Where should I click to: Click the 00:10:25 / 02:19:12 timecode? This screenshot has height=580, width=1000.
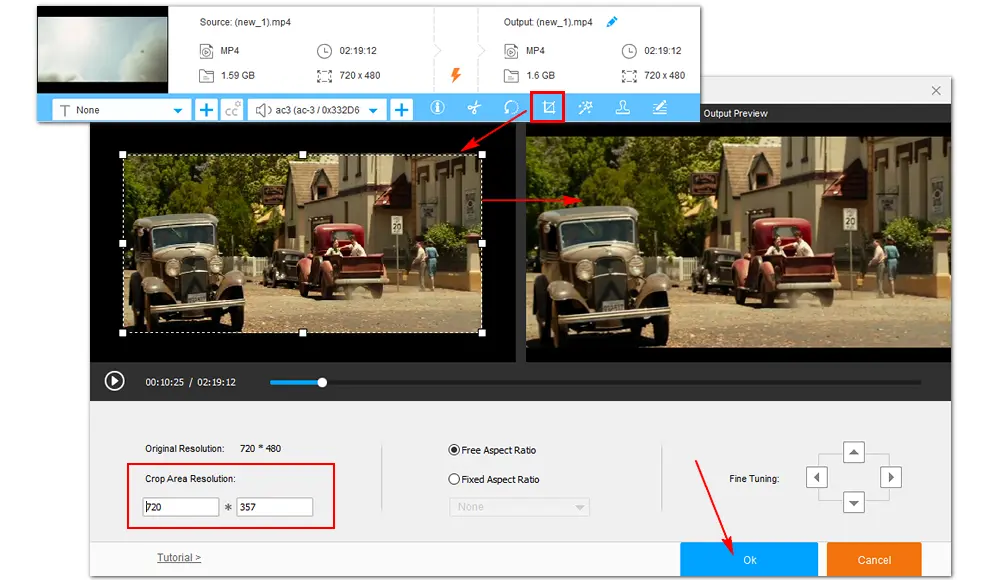pyautogui.click(x=190, y=382)
